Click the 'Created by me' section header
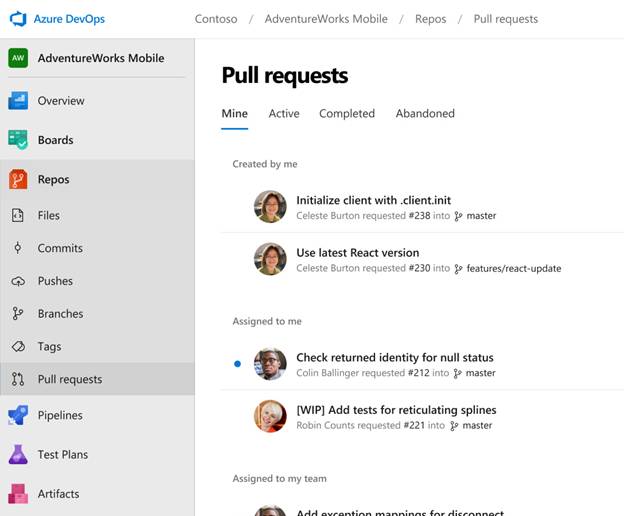Image resolution: width=624 pixels, height=516 pixels. click(x=265, y=164)
